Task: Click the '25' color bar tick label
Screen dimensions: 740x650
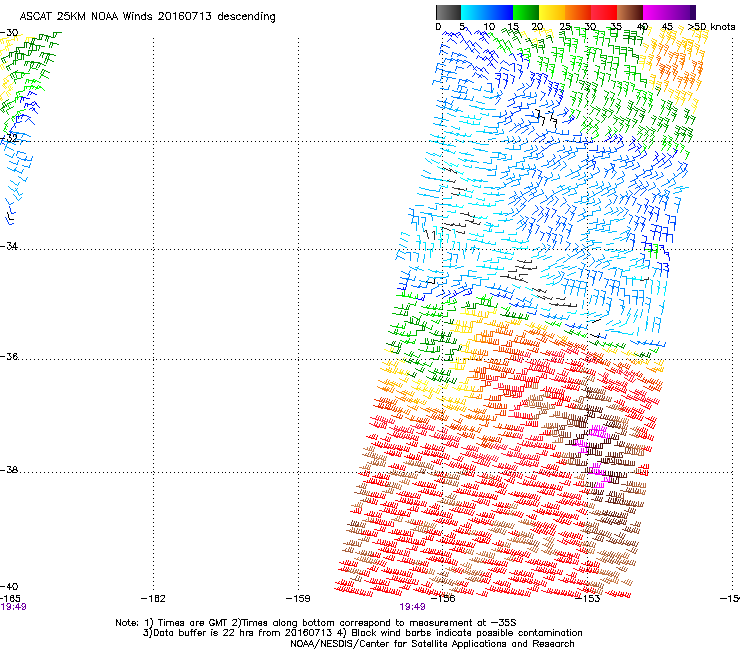Action: point(564,26)
